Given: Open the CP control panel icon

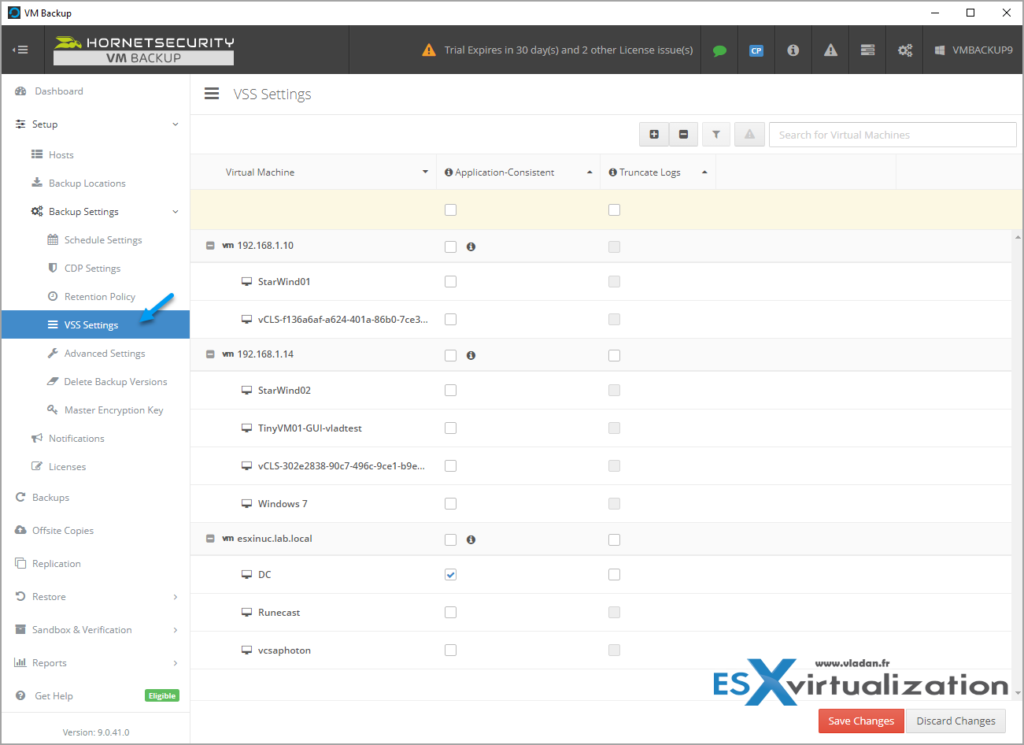Looking at the screenshot, I should point(756,50).
